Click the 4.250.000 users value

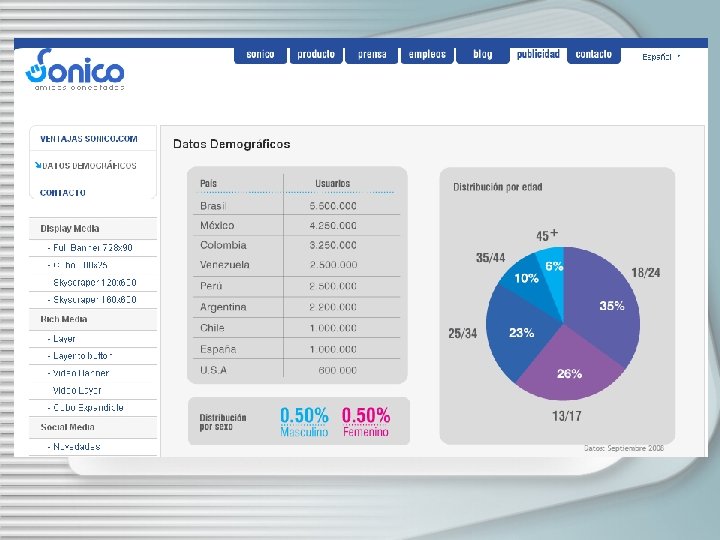point(333,226)
